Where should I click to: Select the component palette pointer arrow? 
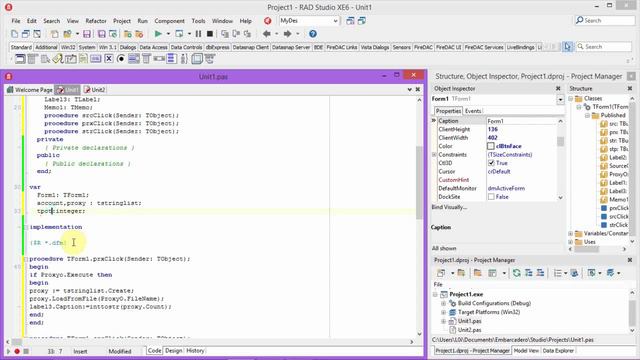[x=567, y=47]
